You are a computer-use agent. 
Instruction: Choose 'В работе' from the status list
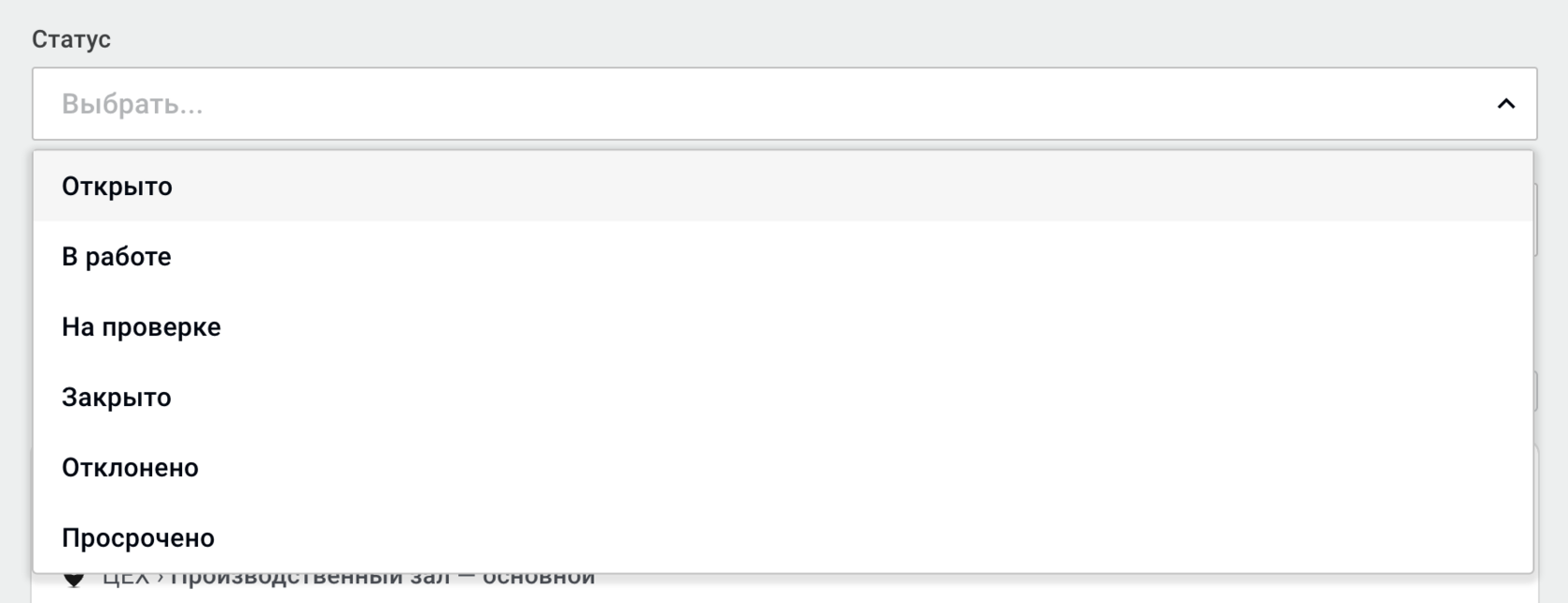coord(783,257)
